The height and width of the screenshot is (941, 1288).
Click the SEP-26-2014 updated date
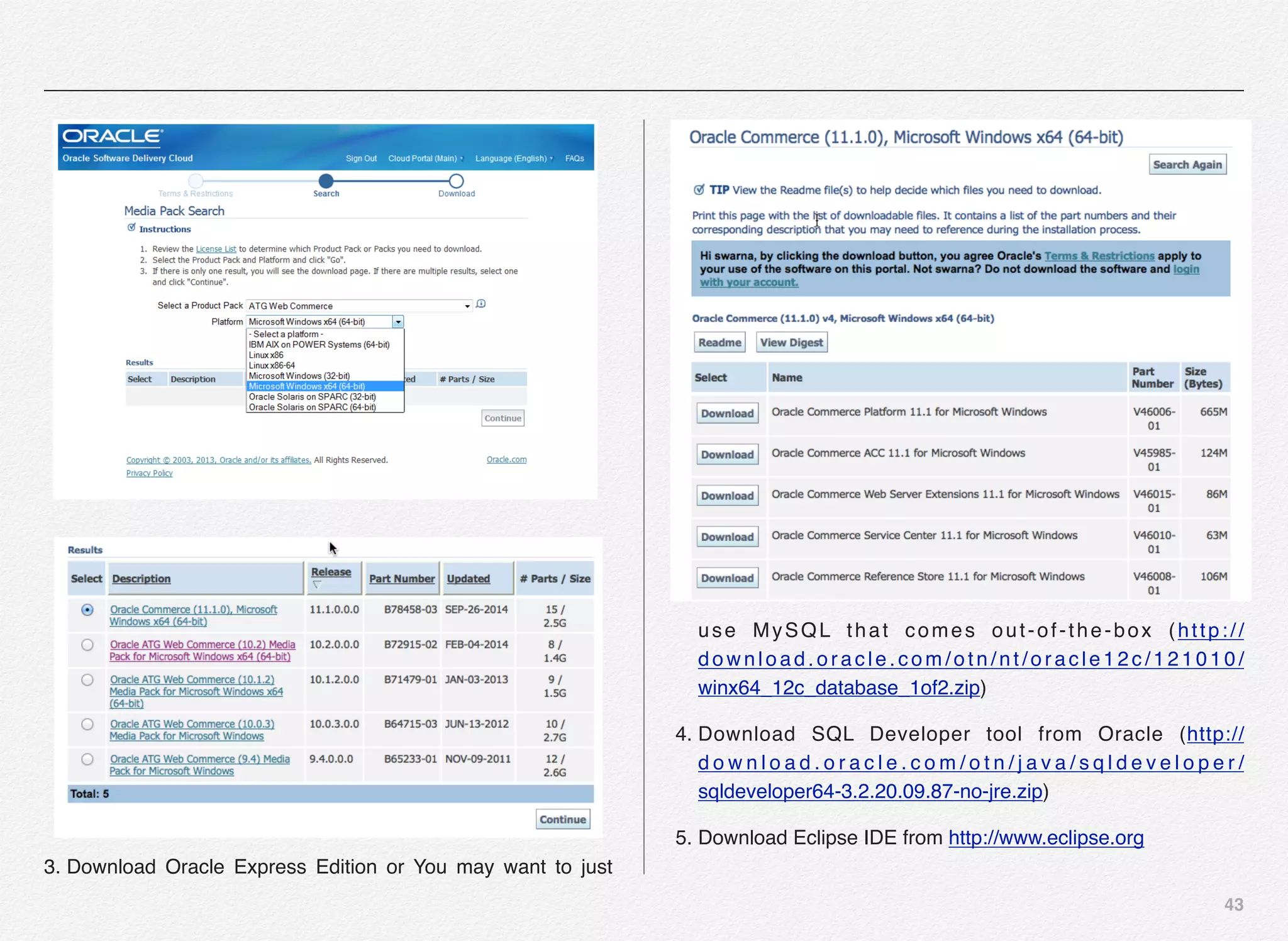coord(476,610)
